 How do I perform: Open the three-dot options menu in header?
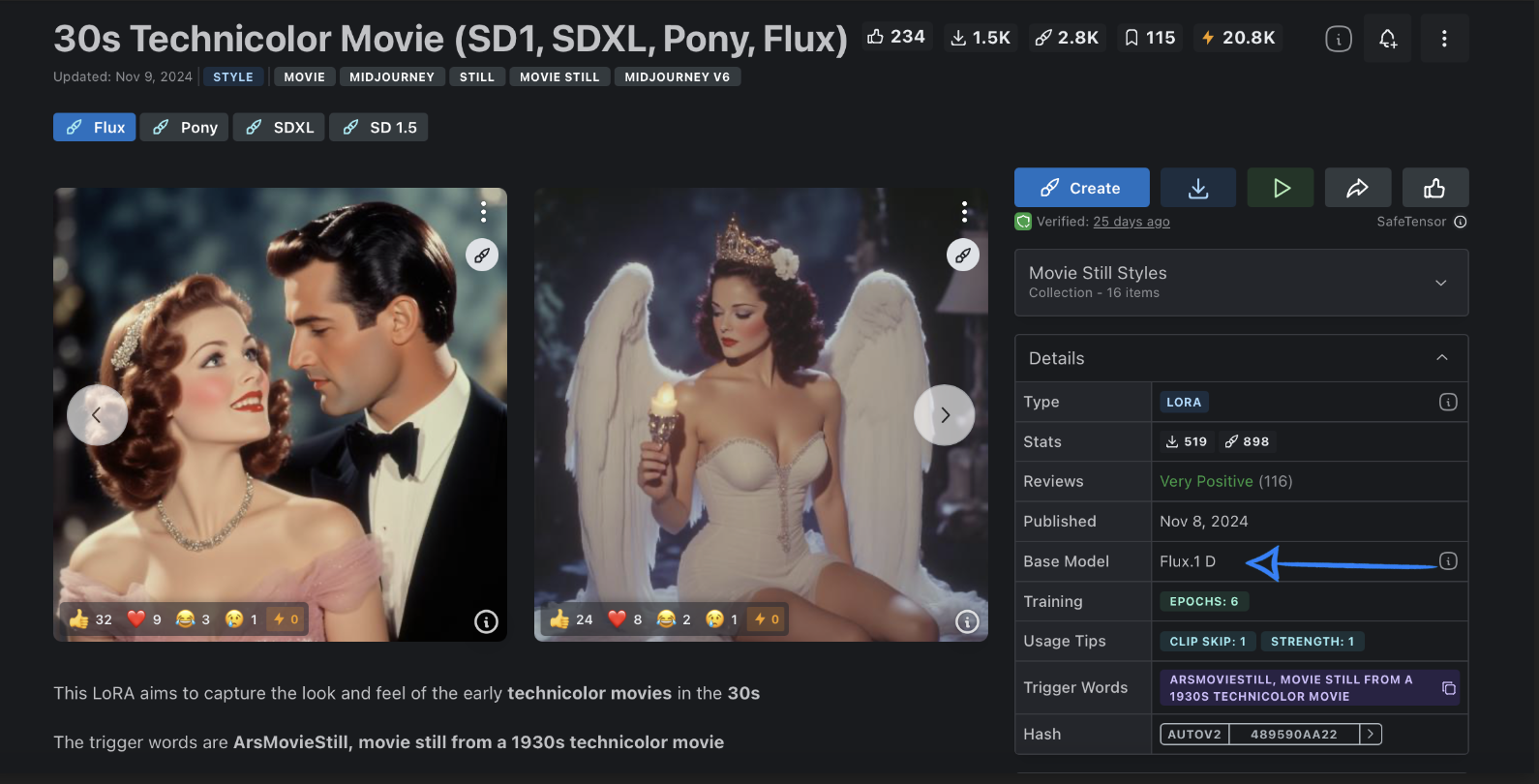click(x=1444, y=39)
